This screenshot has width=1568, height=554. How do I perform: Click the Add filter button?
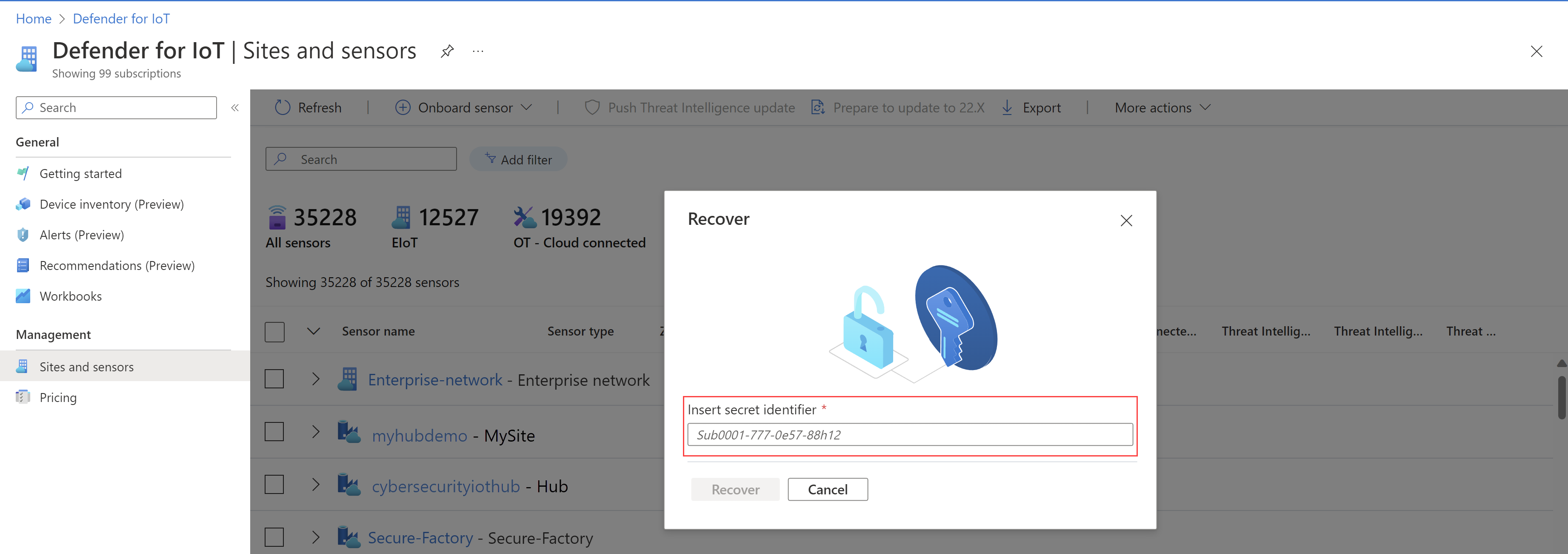[x=520, y=158]
